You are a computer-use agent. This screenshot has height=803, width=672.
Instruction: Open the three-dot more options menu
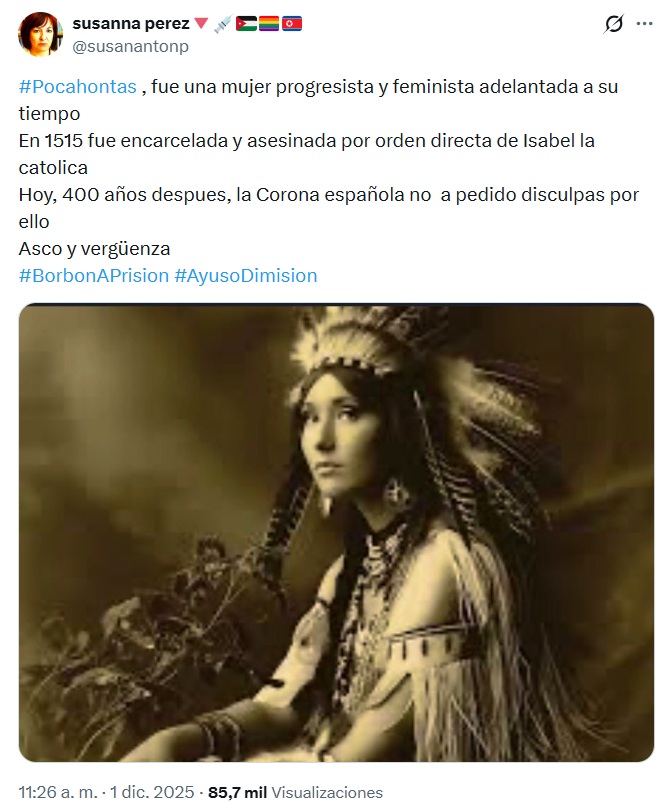click(644, 24)
